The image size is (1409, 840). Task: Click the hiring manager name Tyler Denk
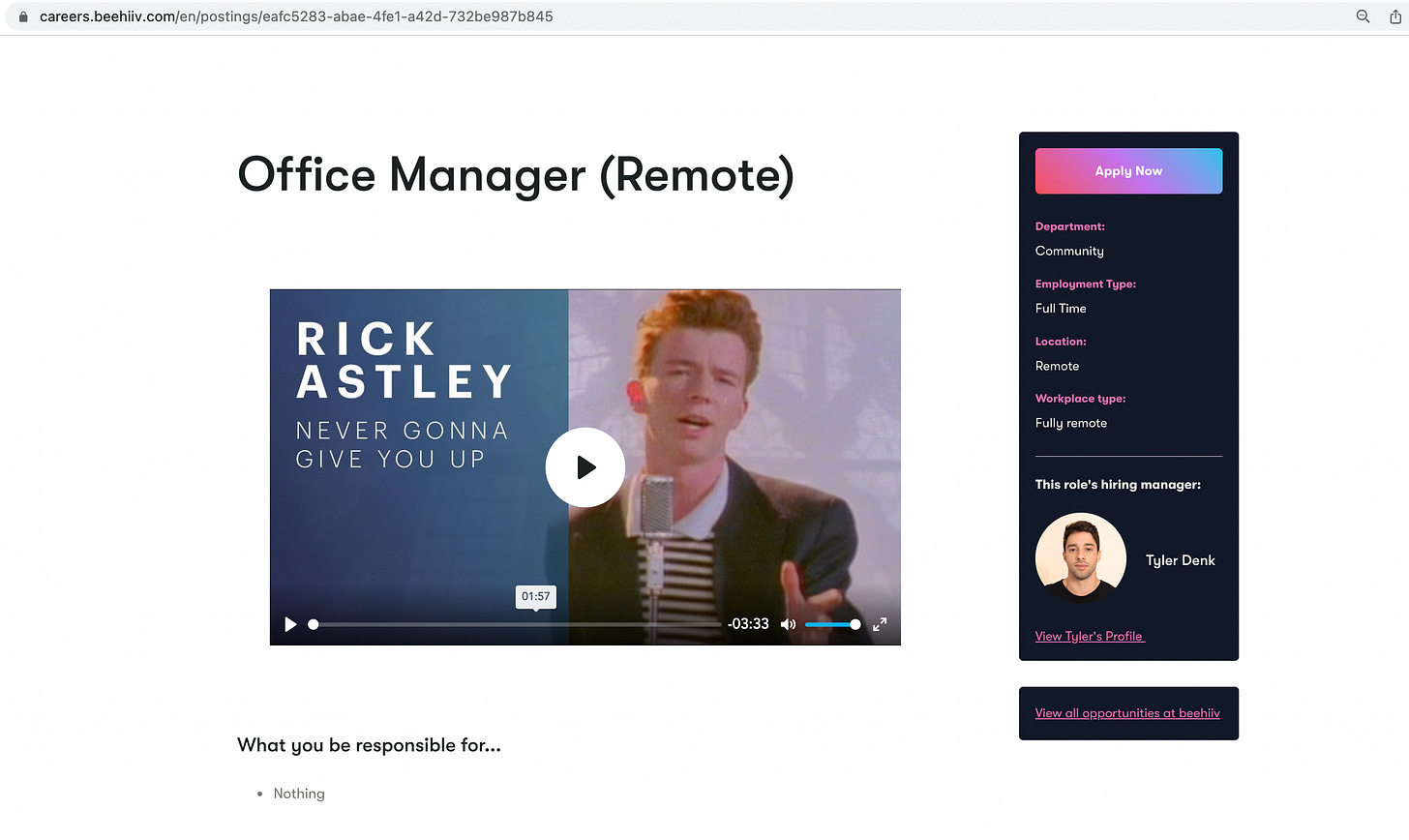pos(1181,560)
